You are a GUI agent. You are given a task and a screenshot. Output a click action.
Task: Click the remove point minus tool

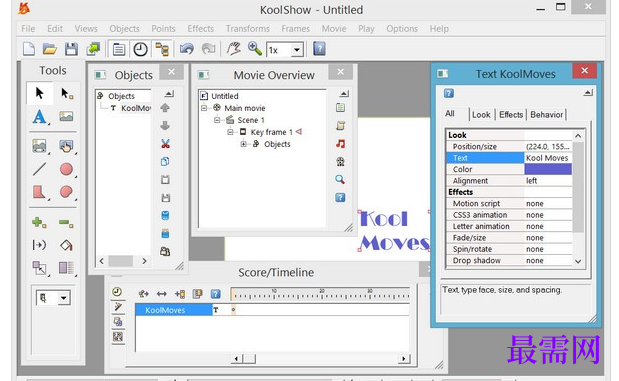pyautogui.click(x=66, y=223)
